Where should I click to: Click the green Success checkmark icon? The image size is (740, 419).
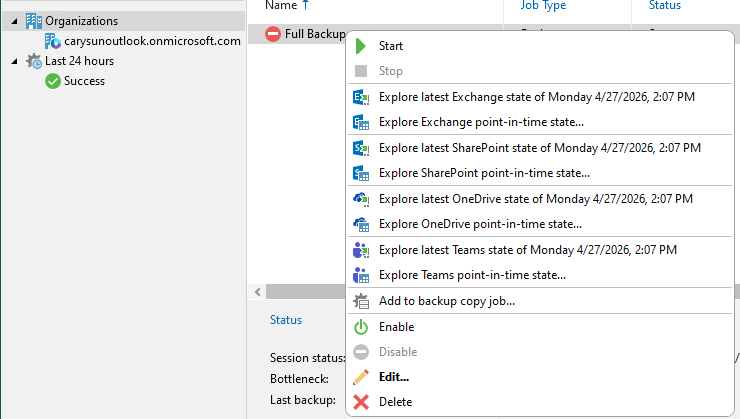pyautogui.click(x=53, y=81)
